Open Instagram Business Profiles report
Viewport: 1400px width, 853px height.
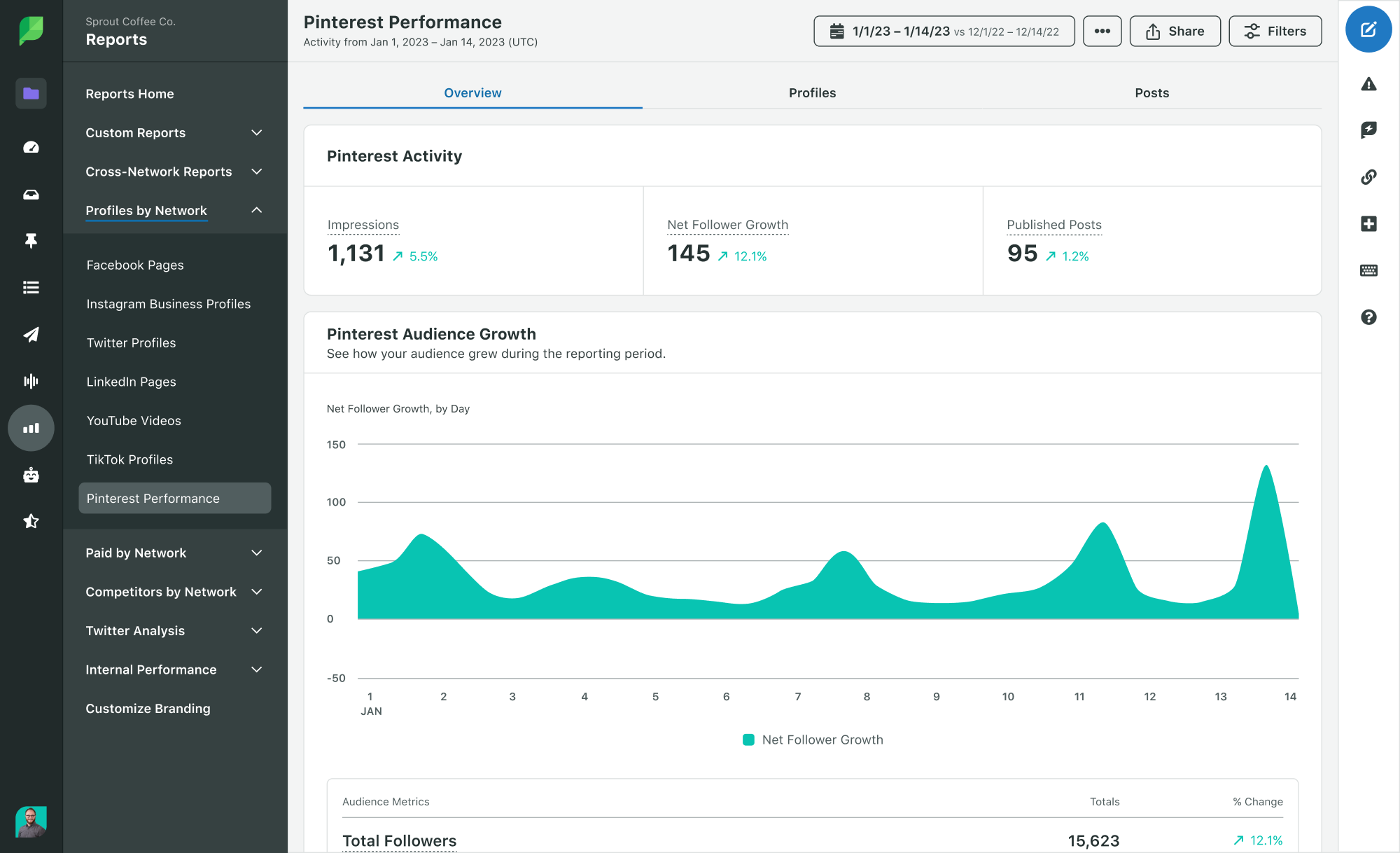tap(169, 304)
